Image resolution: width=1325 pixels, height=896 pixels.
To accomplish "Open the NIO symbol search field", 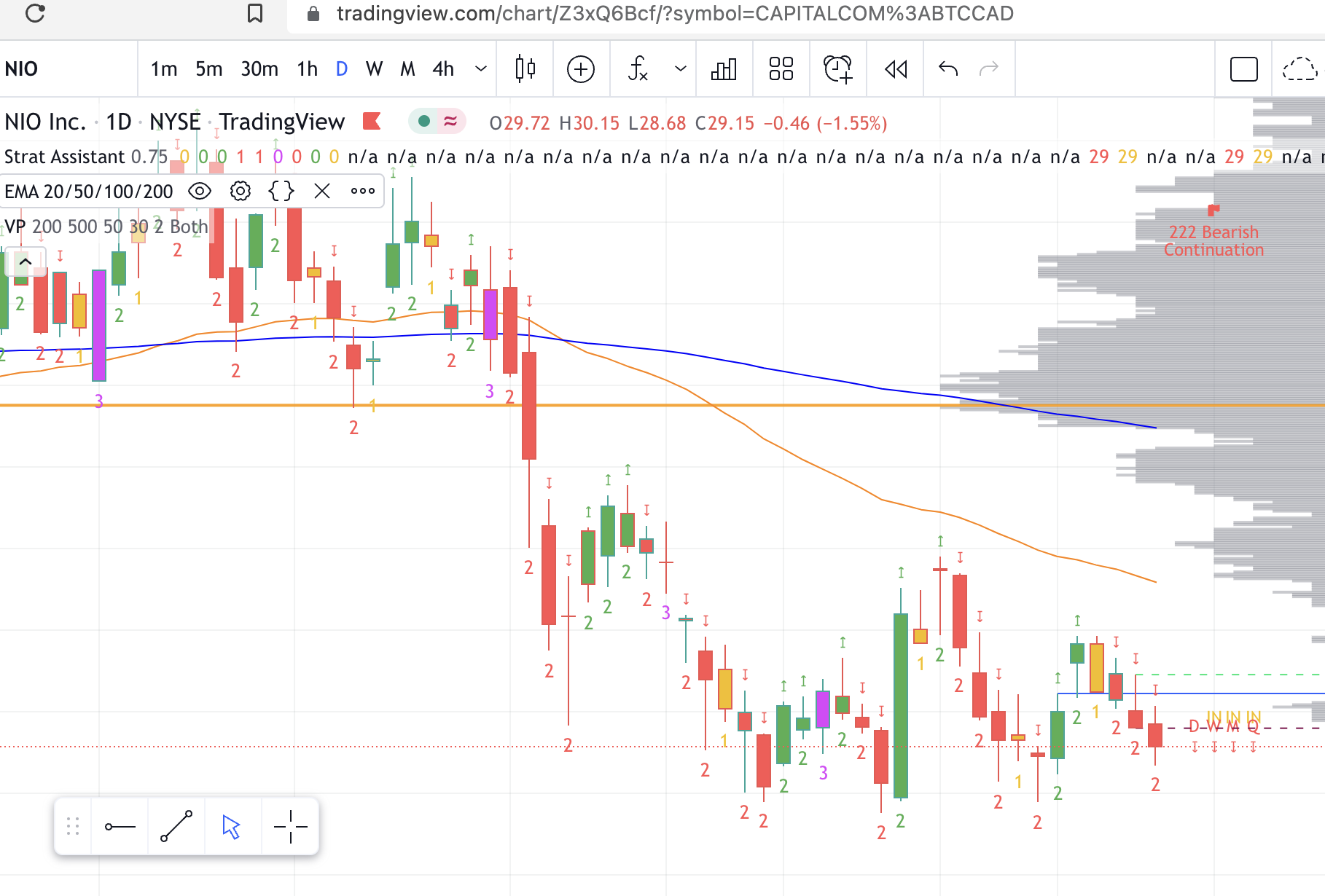I will 69,68.
